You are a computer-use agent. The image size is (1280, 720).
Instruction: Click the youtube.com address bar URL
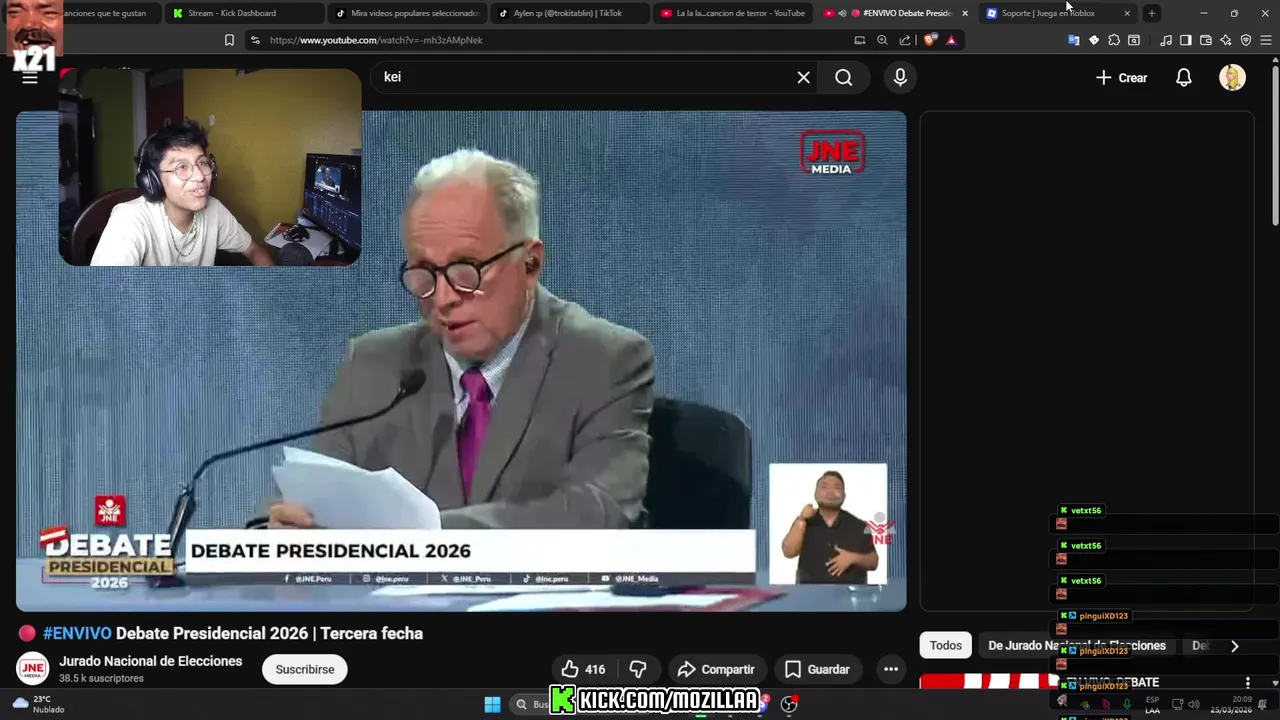coord(376,40)
